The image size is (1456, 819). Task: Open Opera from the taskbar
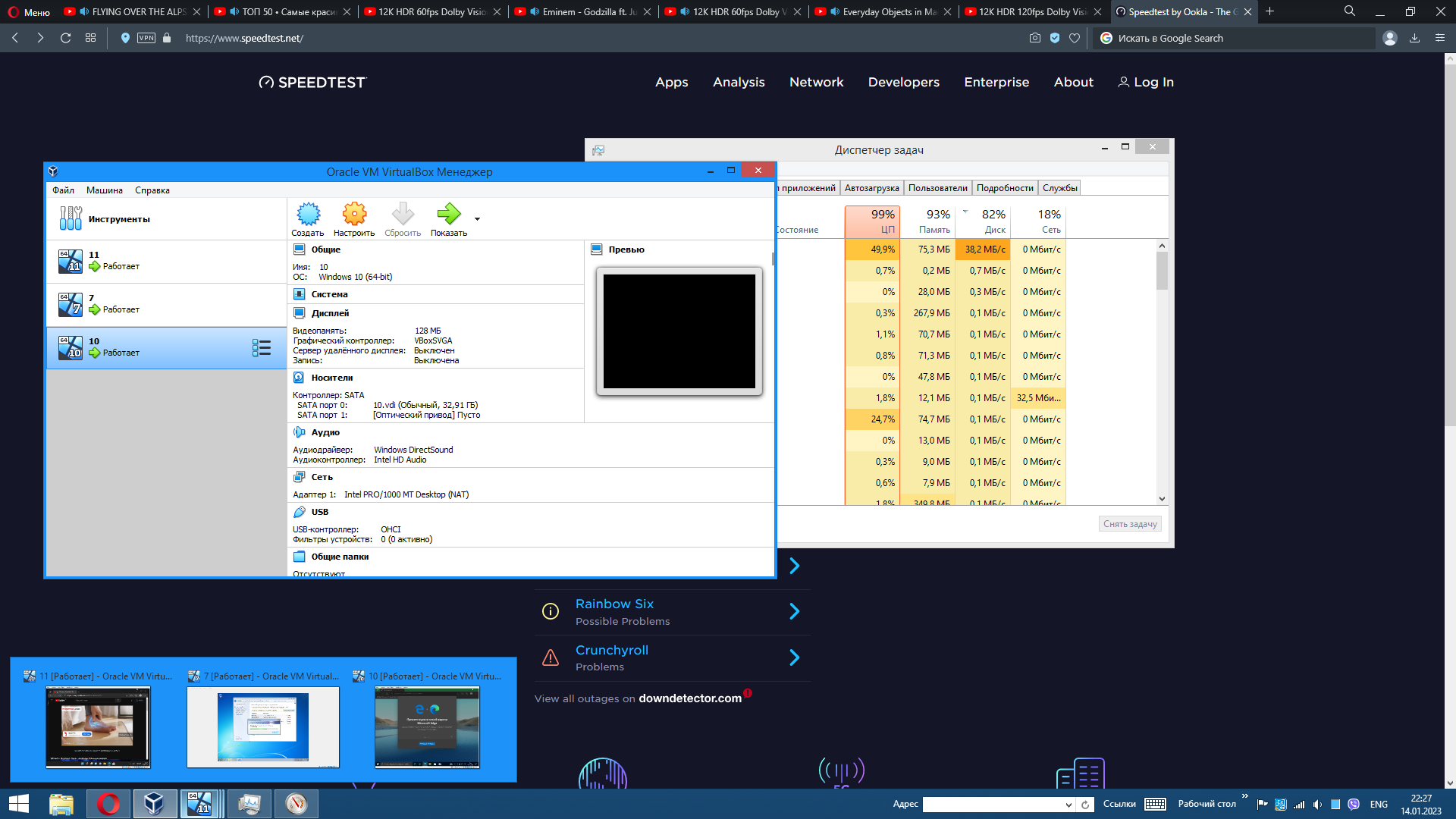[x=108, y=804]
